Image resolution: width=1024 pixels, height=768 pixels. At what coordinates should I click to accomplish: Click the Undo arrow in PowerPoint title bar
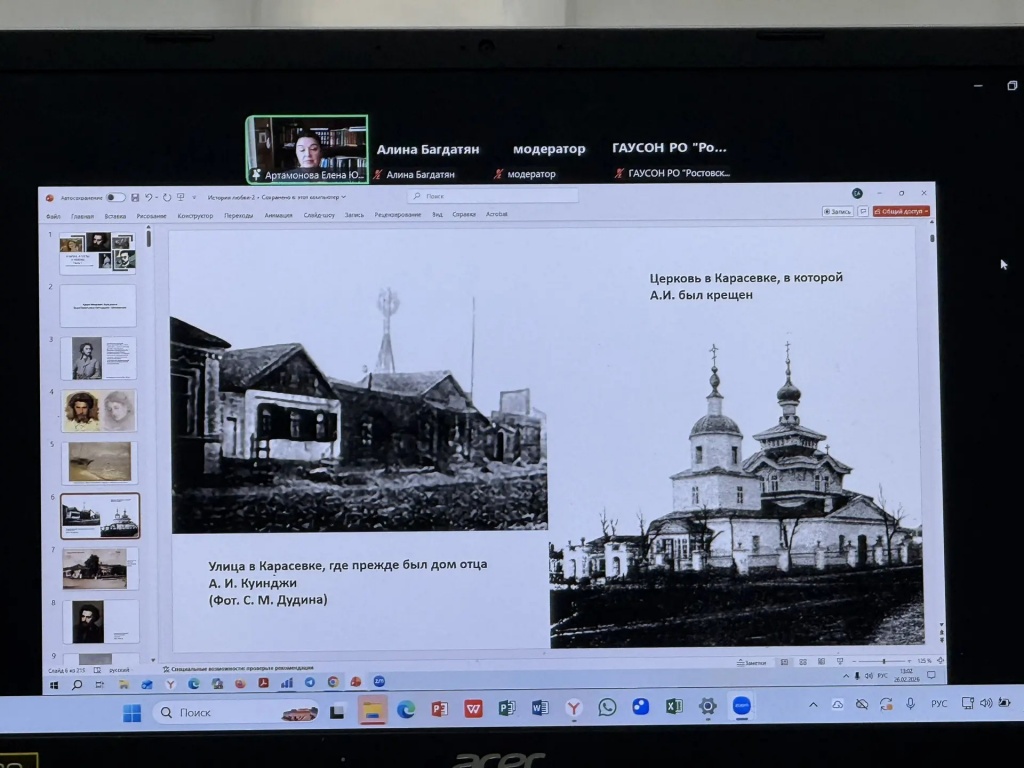click(148, 197)
